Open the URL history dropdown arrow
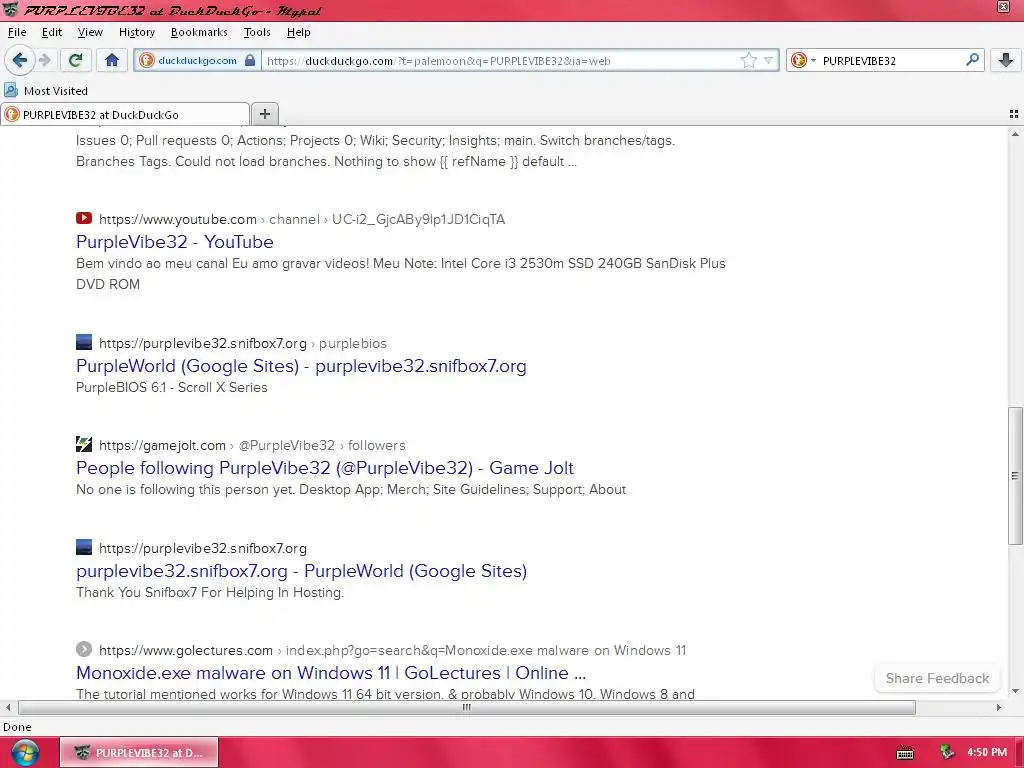Viewport: 1024px width, 768px height. [x=769, y=61]
